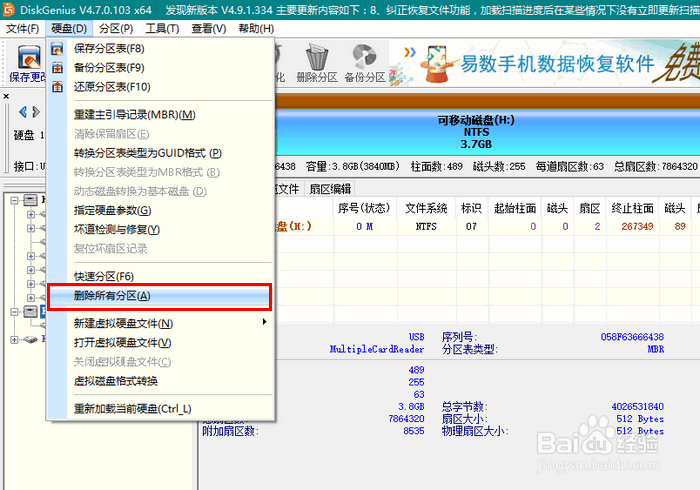Click the MultipleCardReader text
The width and height of the screenshot is (700, 490).
[377, 349]
